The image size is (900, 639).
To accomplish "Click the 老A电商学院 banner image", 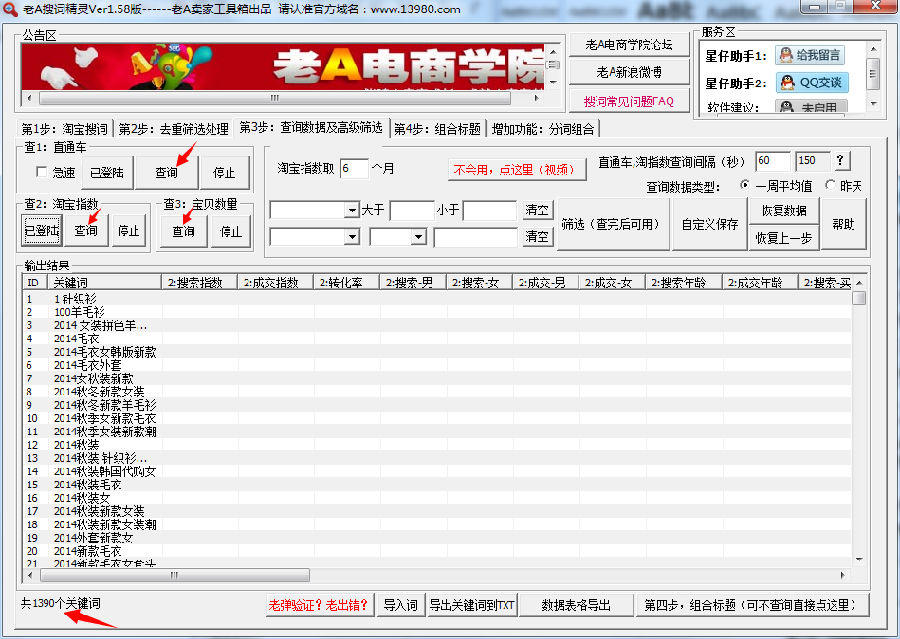I will coord(282,67).
